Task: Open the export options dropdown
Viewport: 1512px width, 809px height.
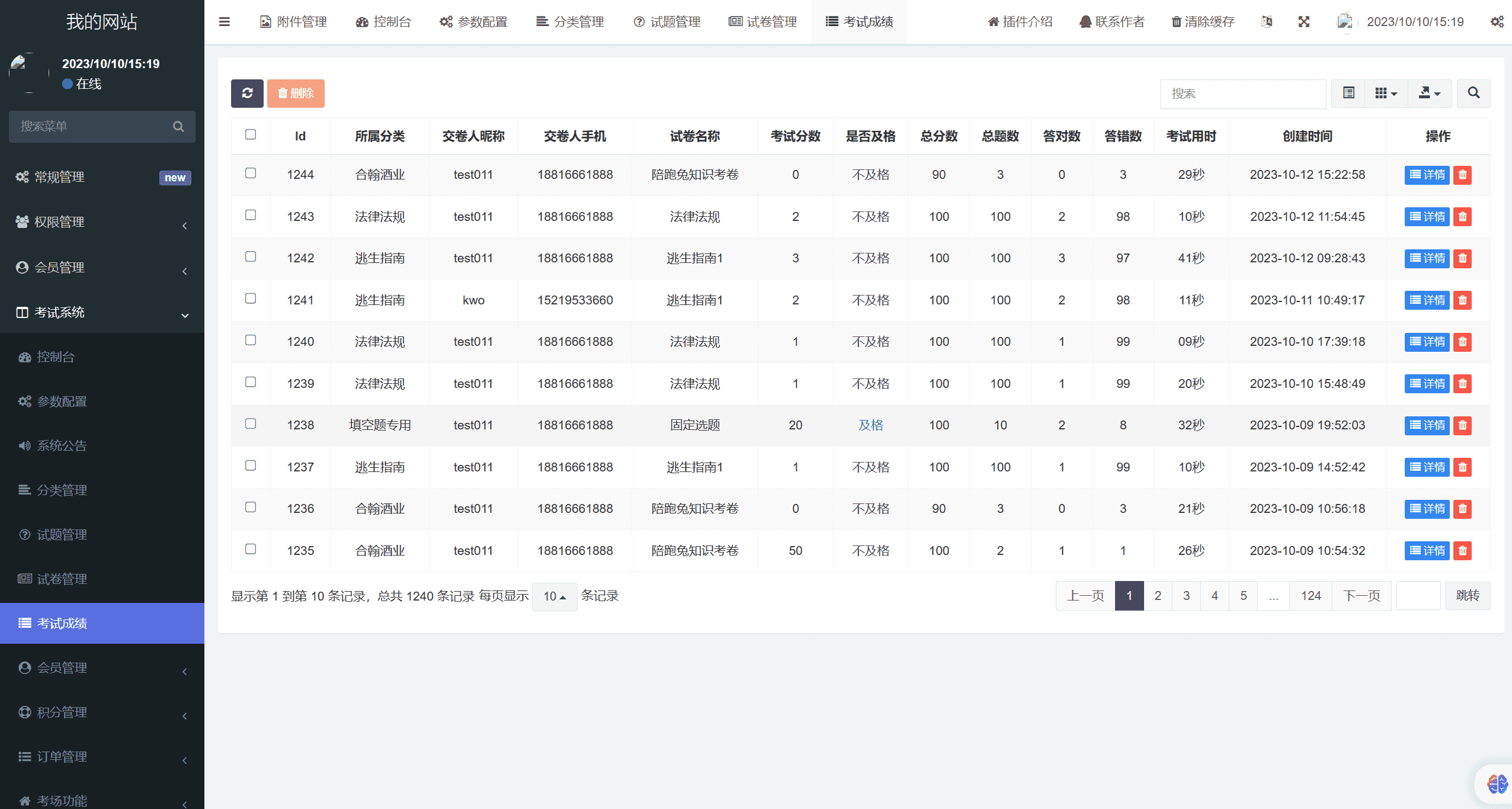Action: (1430, 93)
